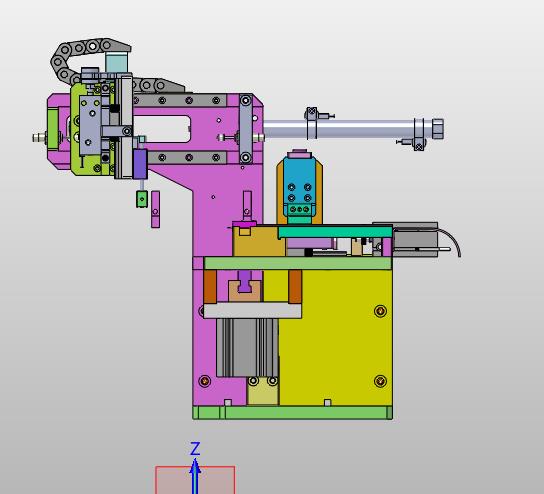
Task: Select the red origin plane rectangle
Action: pos(195,480)
